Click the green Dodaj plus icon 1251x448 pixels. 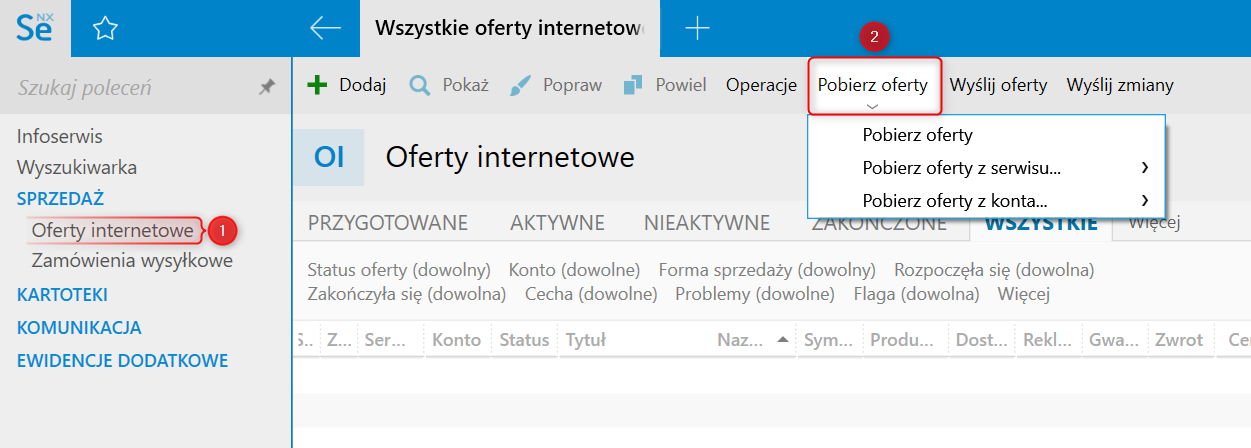[317, 85]
